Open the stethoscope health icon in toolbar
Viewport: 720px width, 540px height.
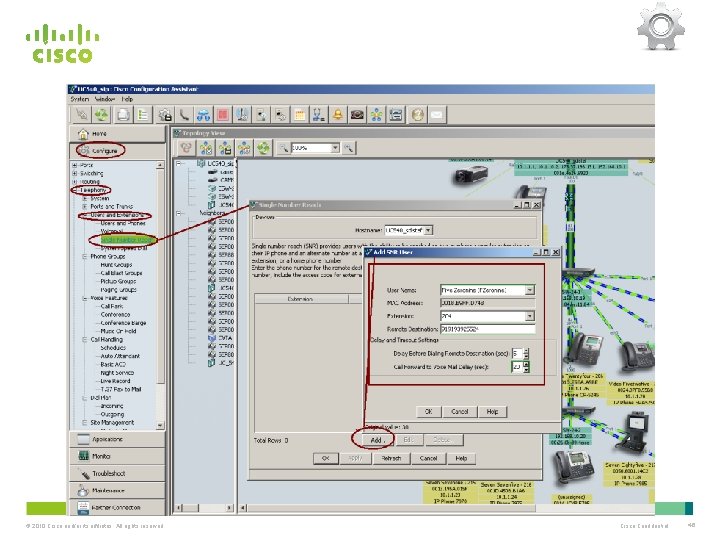[x=318, y=114]
